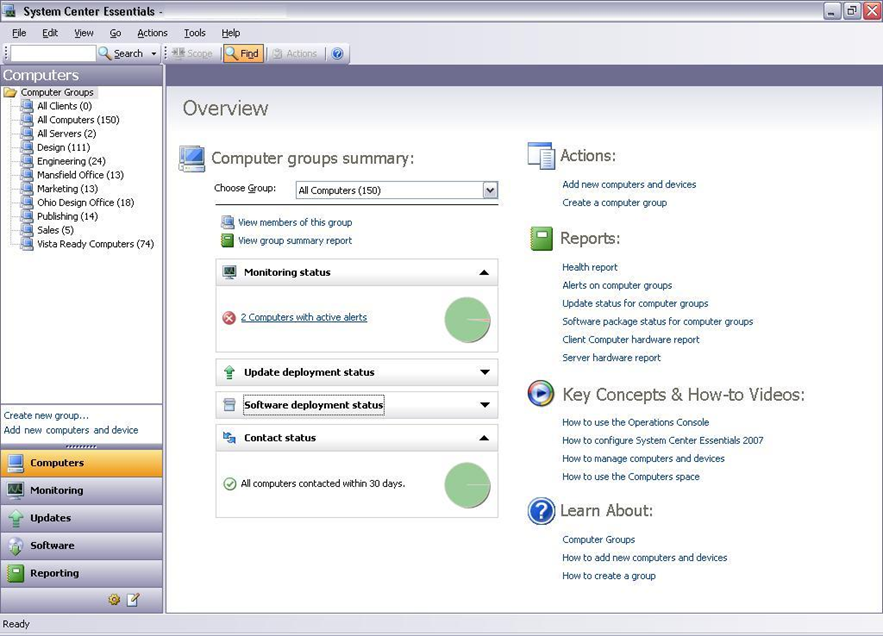Image resolution: width=883 pixels, height=636 pixels.
Task: Click View members of this group
Action: click(x=295, y=222)
